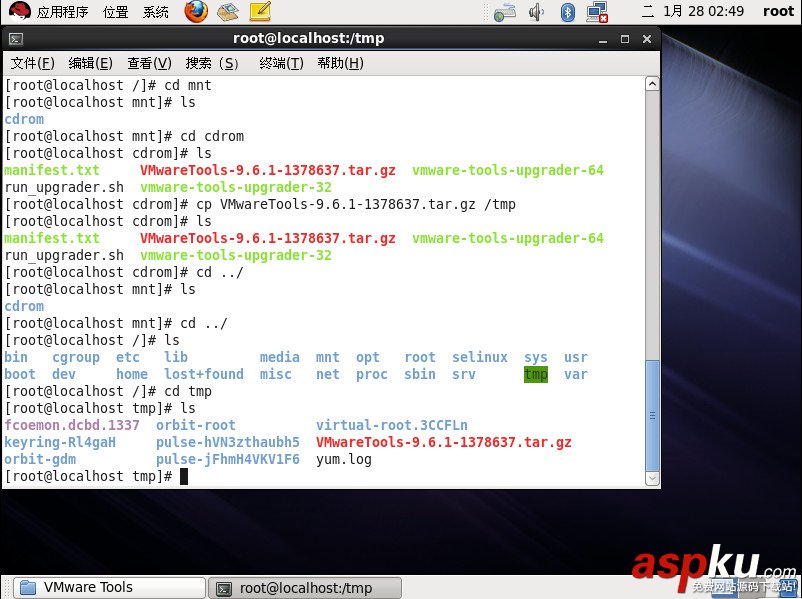Click selinux in the root listing
Image resolution: width=802 pixels, height=599 pixels.
click(x=480, y=357)
